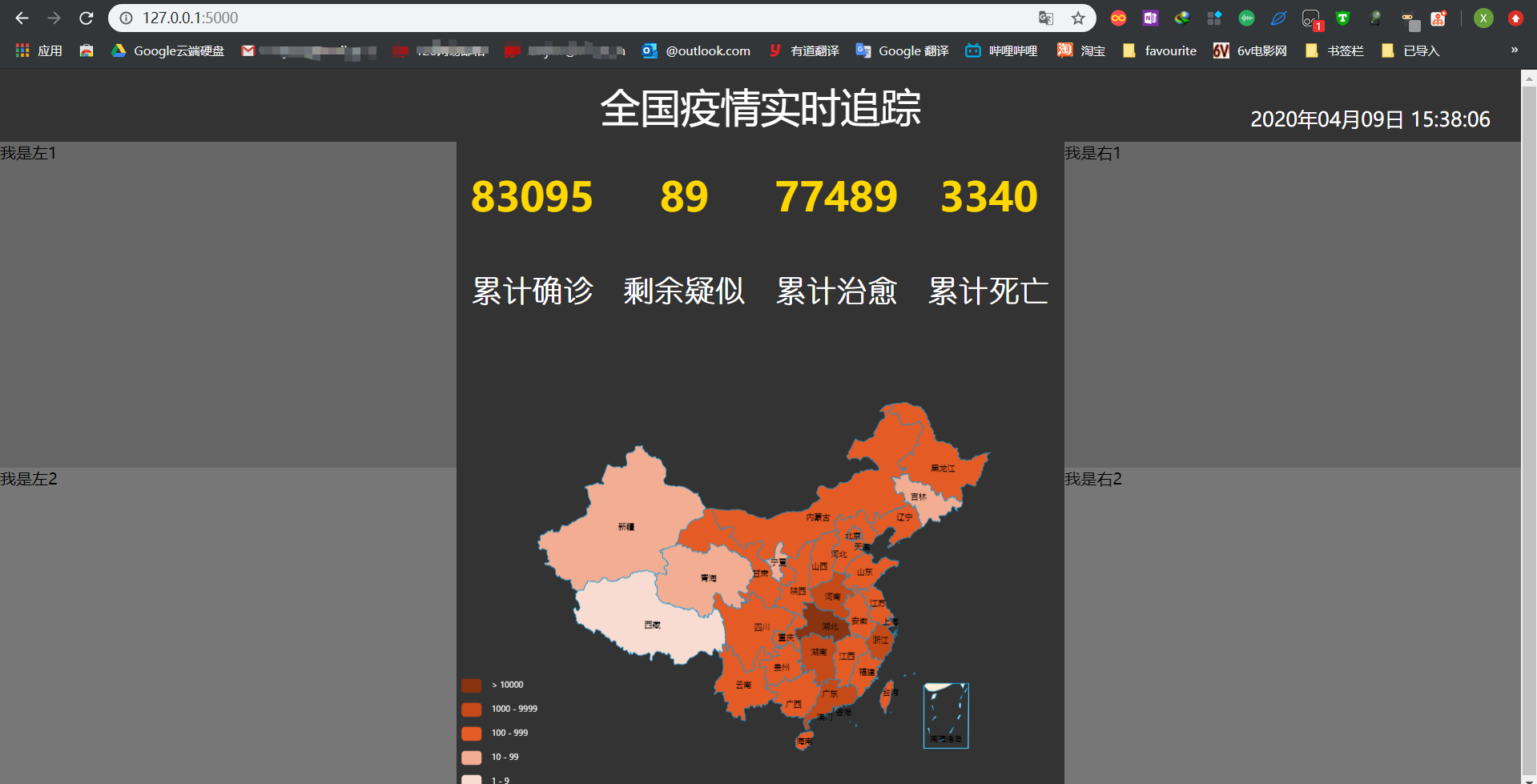The height and width of the screenshot is (784, 1537).
Task: Open the blue leaf extension
Action: pos(1278,18)
